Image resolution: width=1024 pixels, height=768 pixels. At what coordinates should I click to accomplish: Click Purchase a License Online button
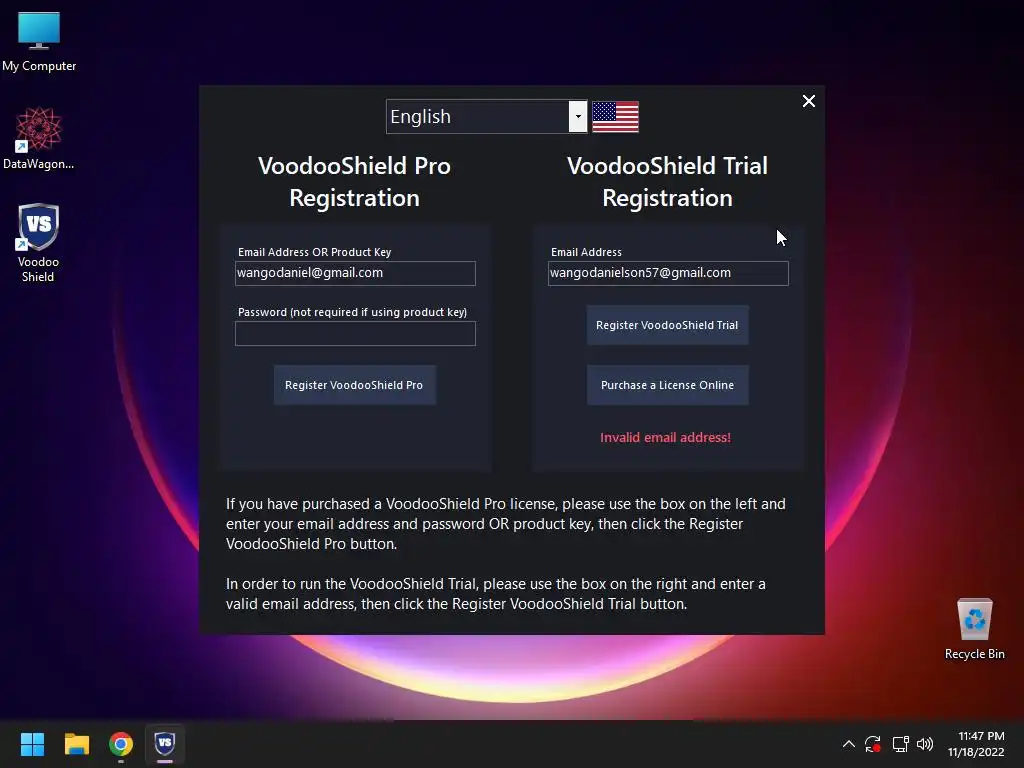(667, 385)
